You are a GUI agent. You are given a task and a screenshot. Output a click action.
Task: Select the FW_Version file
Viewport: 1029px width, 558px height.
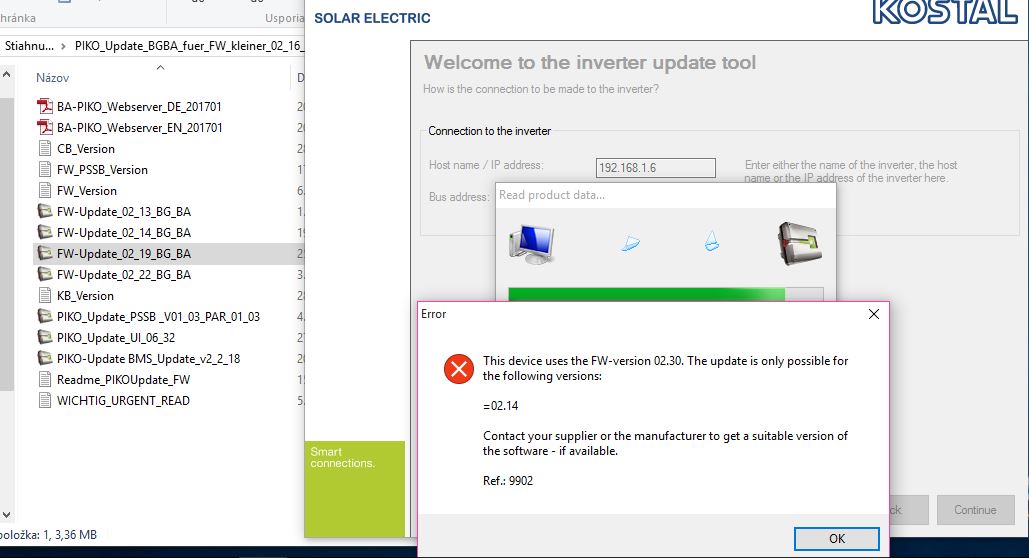[x=87, y=190]
